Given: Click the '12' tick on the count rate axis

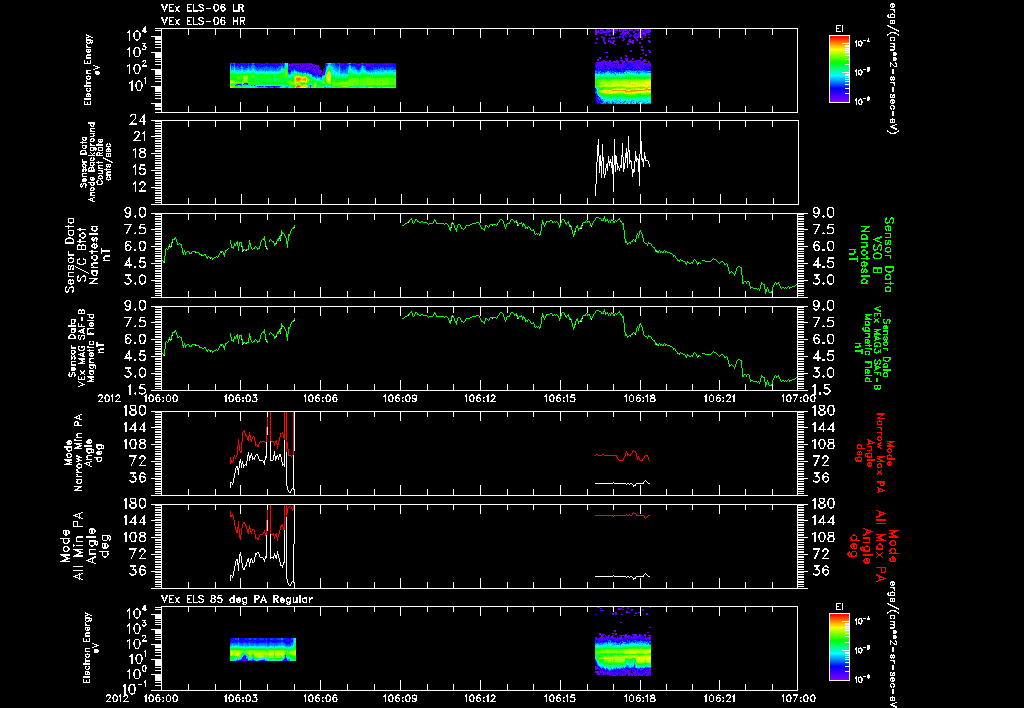Looking at the screenshot, I should tap(139, 187).
